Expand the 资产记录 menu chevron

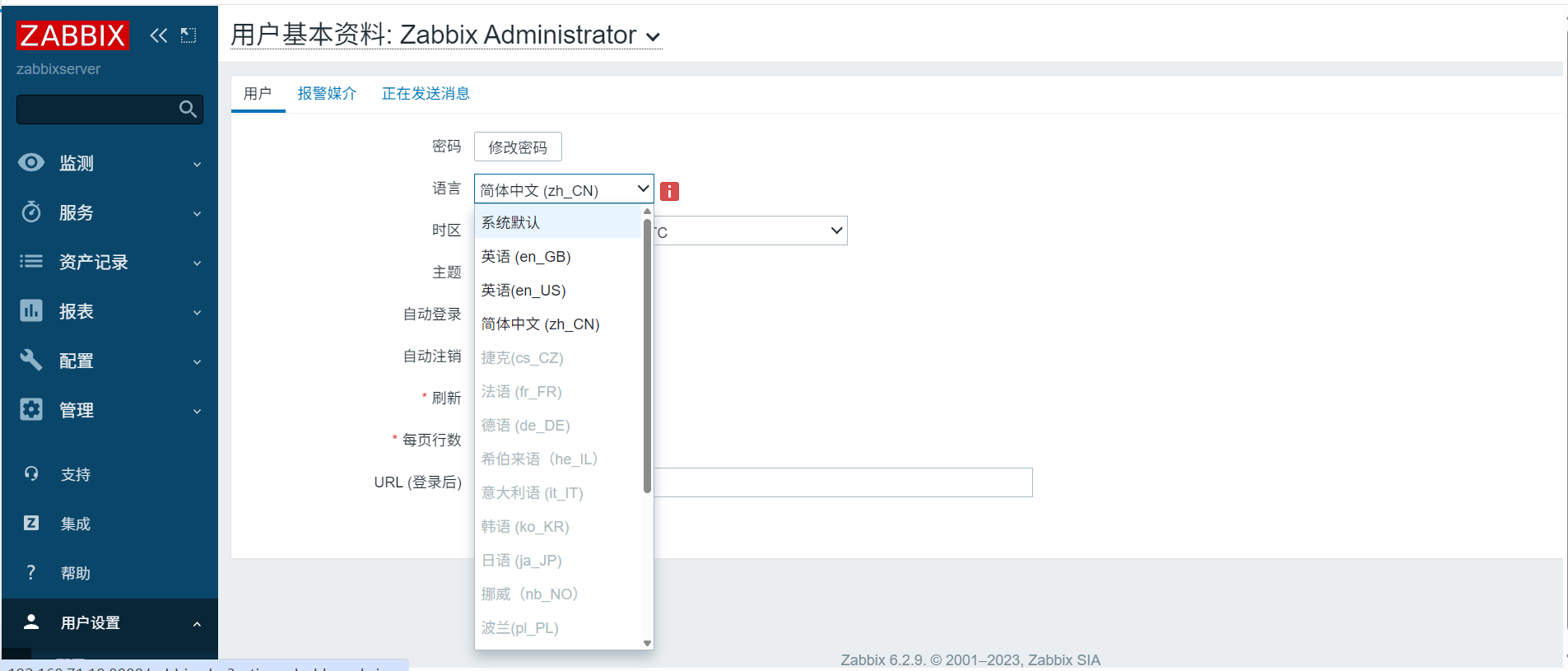coord(198,263)
